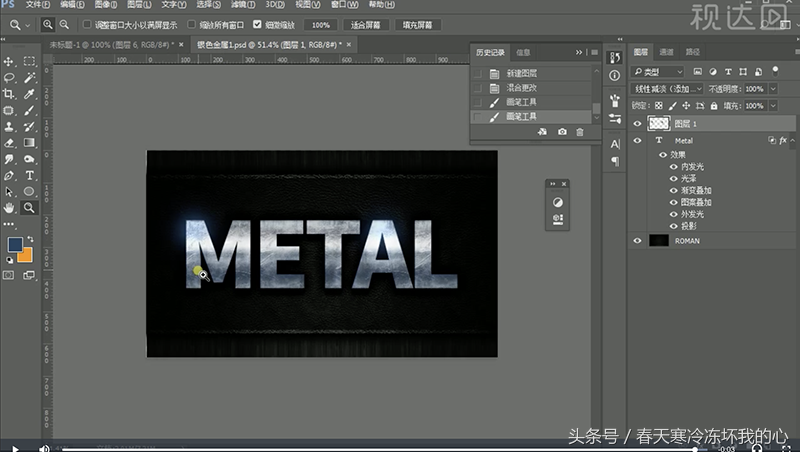
Task: Delete history state with trash icon
Action: click(x=580, y=132)
